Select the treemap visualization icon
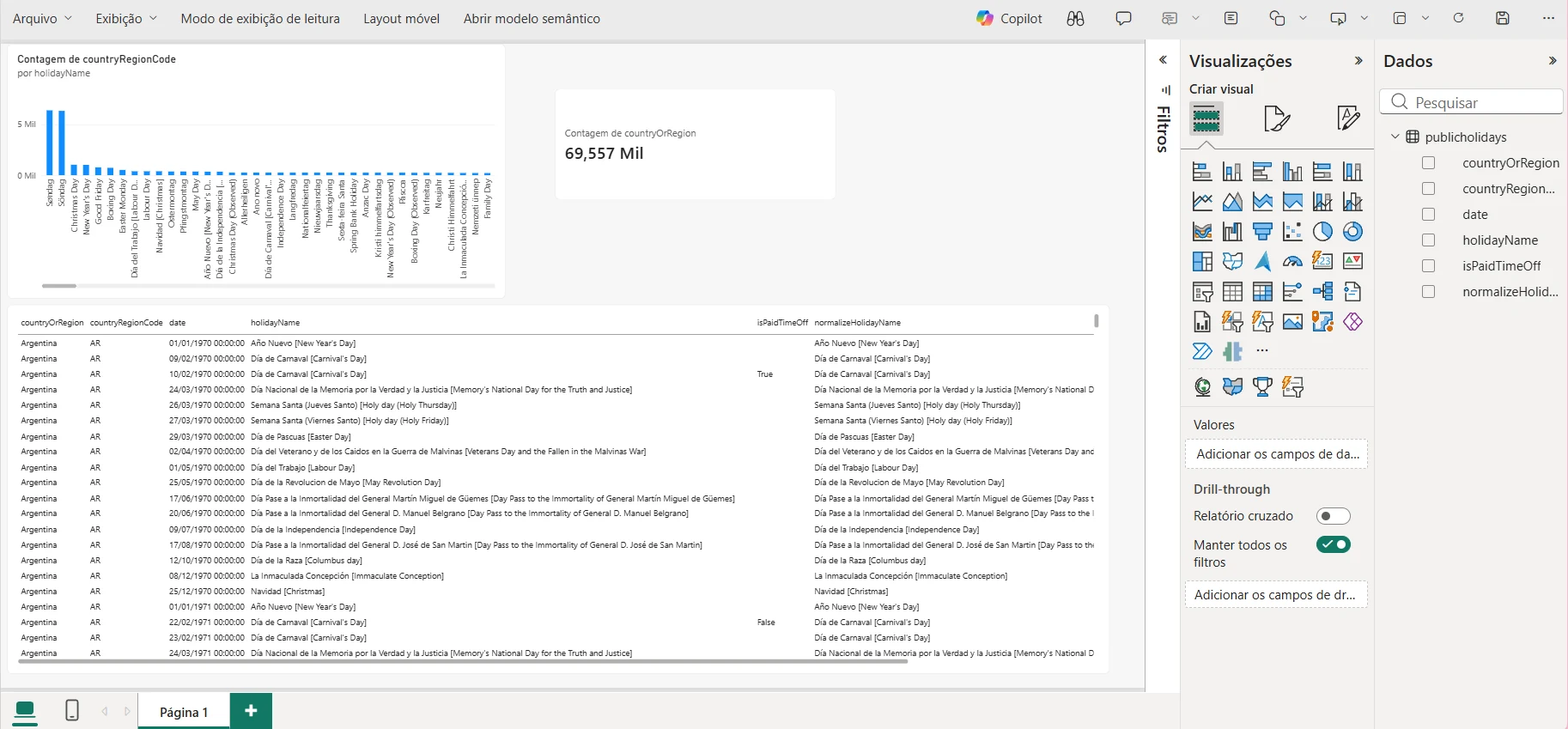Viewport: 1568px width, 729px height. pos(1202,261)
